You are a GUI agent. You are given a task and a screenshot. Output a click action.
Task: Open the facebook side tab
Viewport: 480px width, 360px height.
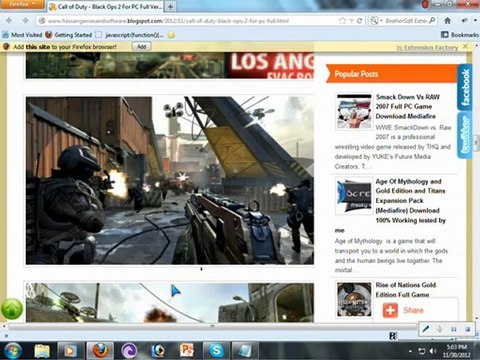tap(465, 87)
